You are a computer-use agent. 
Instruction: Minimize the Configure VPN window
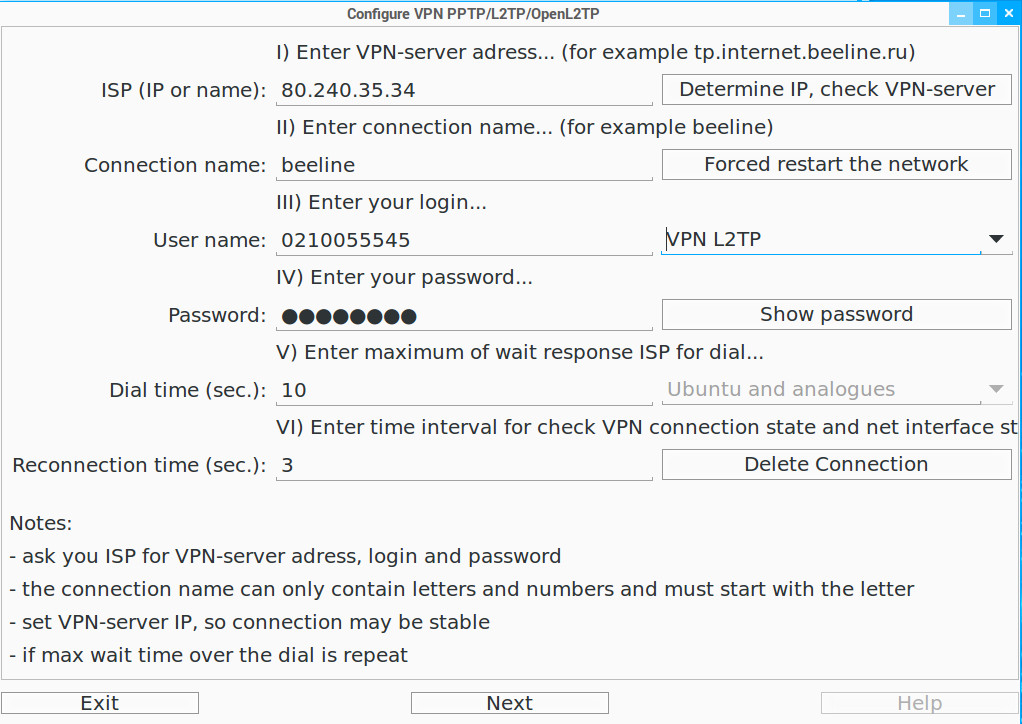tap(963, 14)
